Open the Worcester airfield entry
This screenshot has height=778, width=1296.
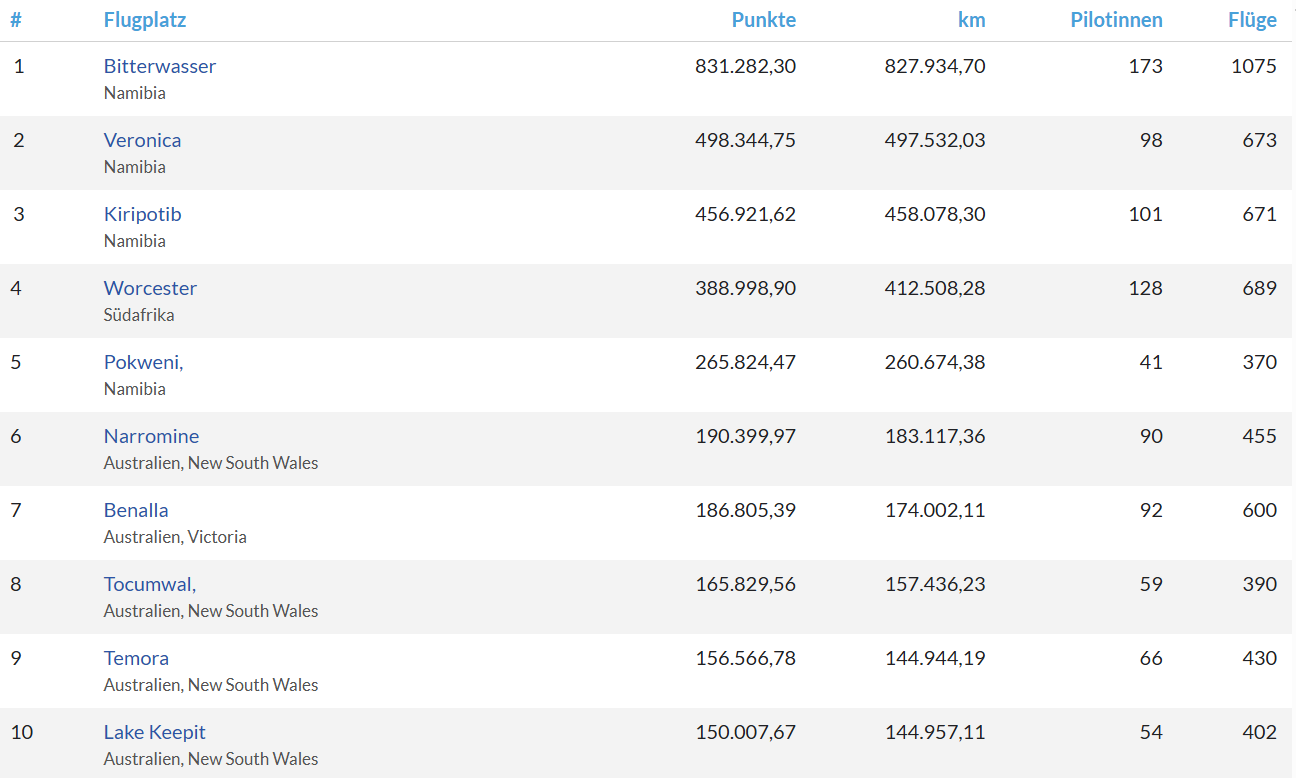[x=150, y=288]
